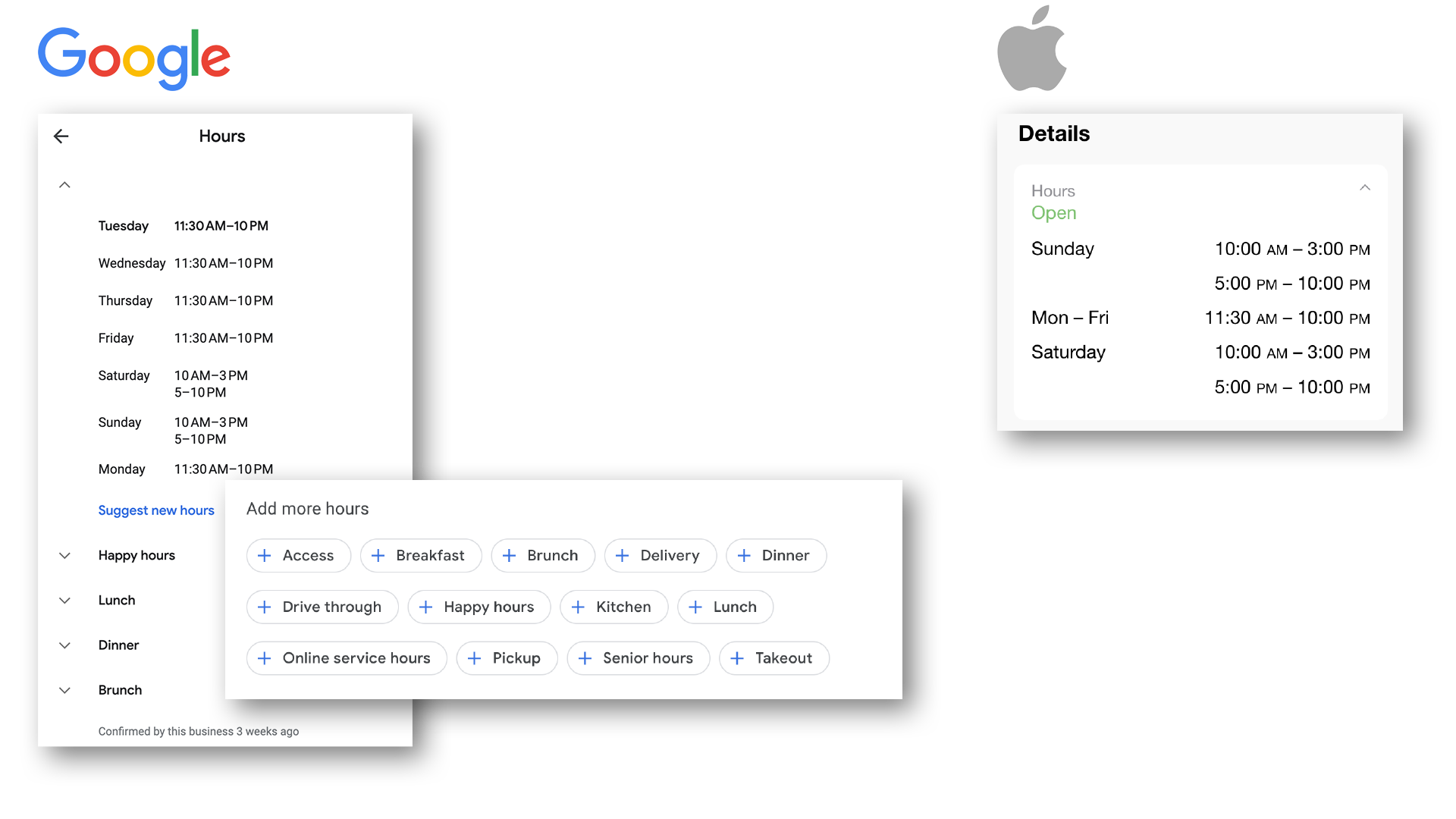Click the back arrow icon in Hours panel
The height and width of the screenshot is (819, 1456).
(x=61, y=135)
